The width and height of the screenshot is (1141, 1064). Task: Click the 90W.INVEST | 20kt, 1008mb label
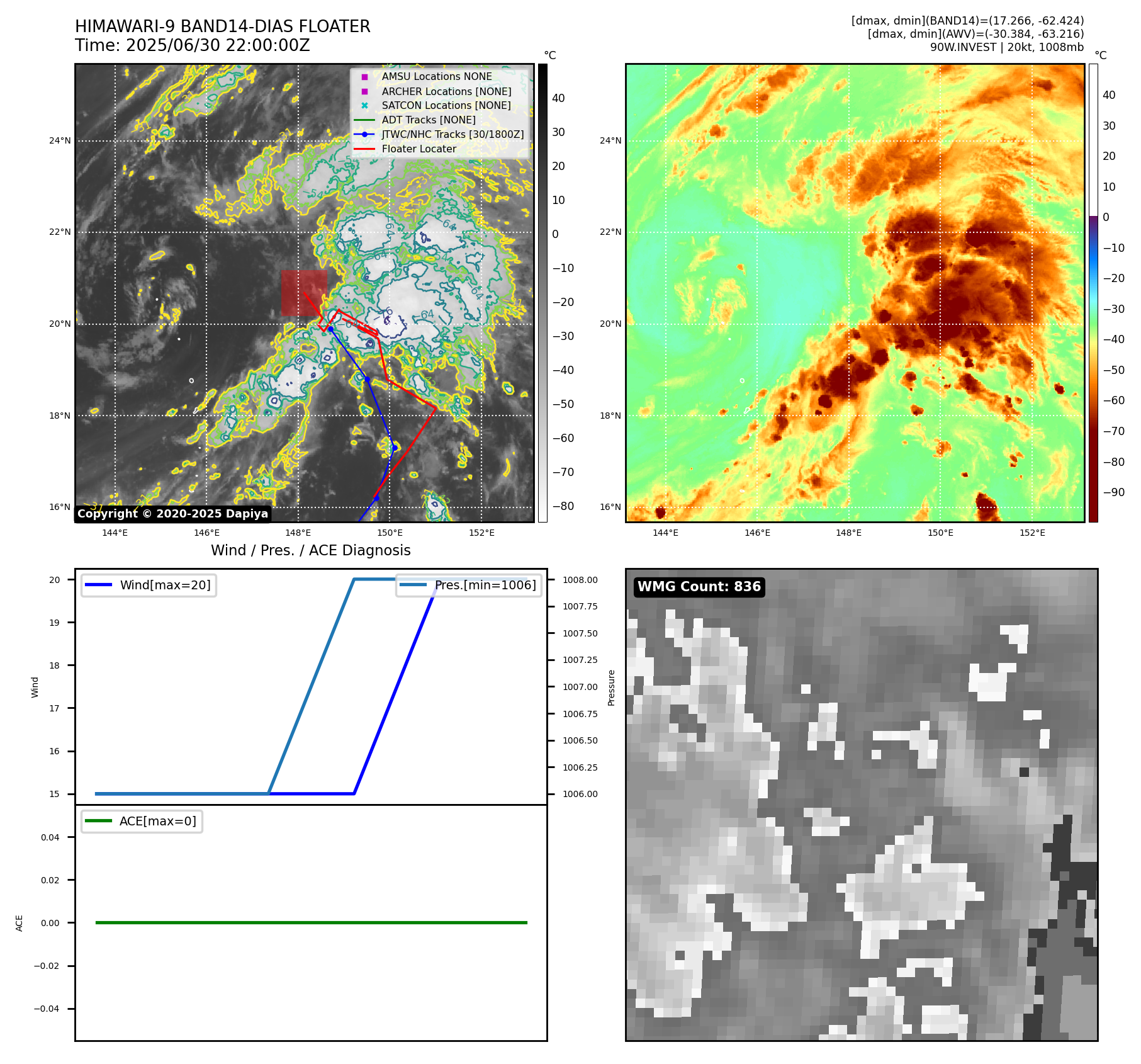(x=1007, y=47)
